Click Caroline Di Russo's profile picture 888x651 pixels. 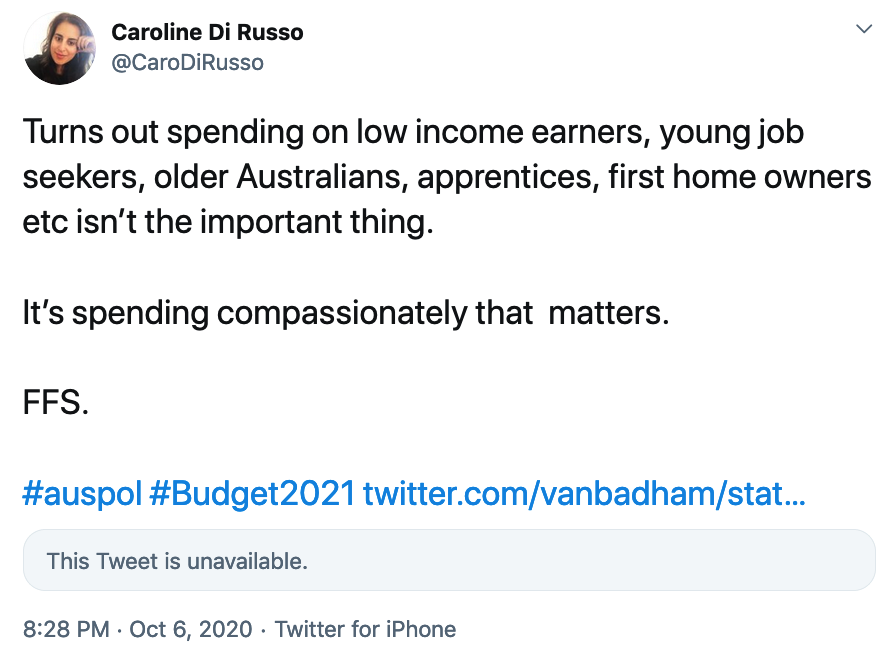click(59, 49)
